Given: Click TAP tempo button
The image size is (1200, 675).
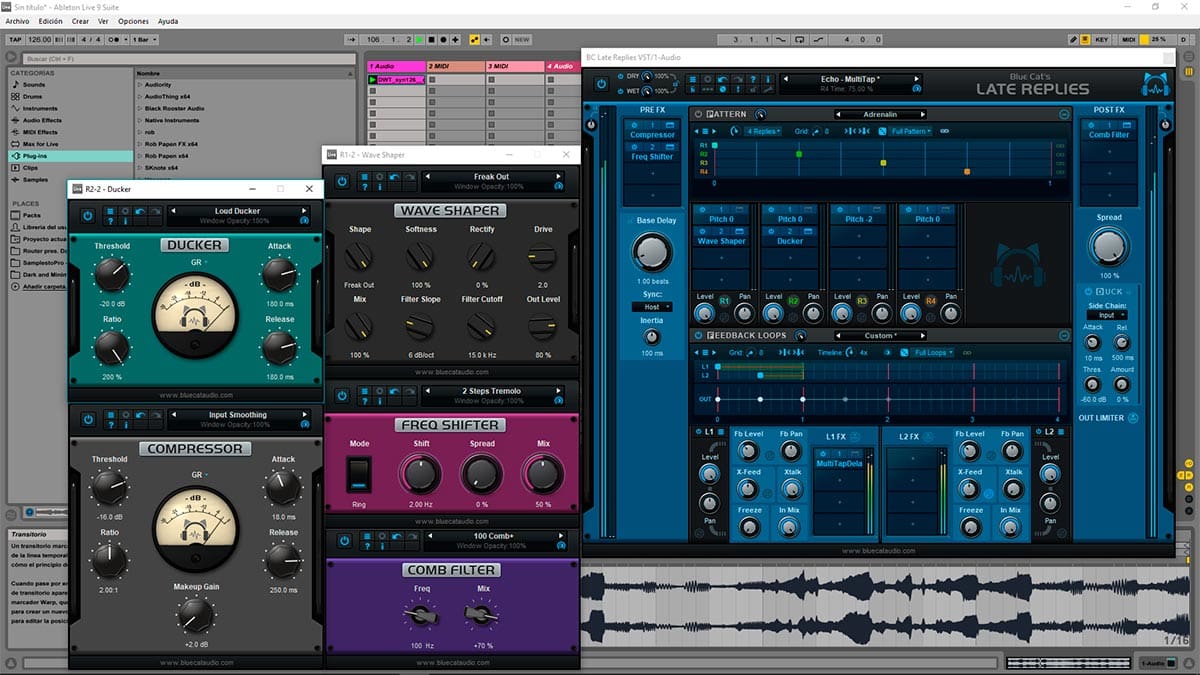Looking at the screenshot, I should click(13, 40).
